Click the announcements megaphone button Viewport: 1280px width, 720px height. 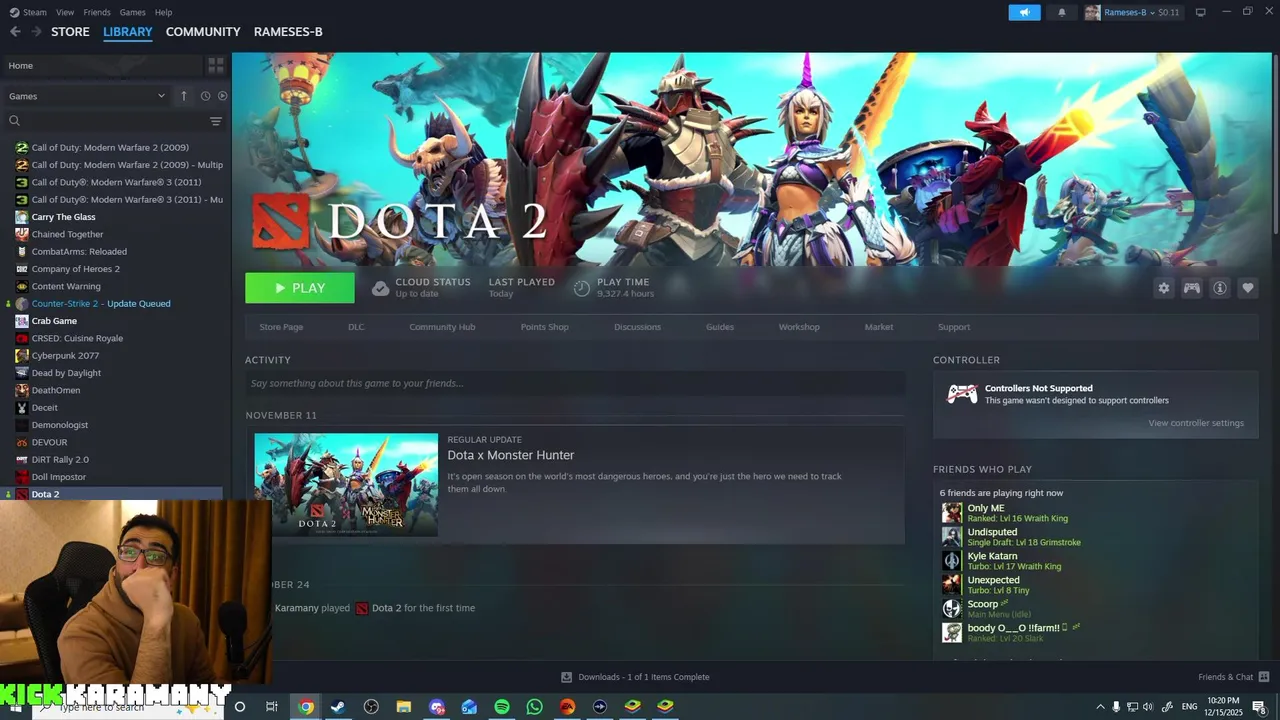click(x=1024, y=12)
